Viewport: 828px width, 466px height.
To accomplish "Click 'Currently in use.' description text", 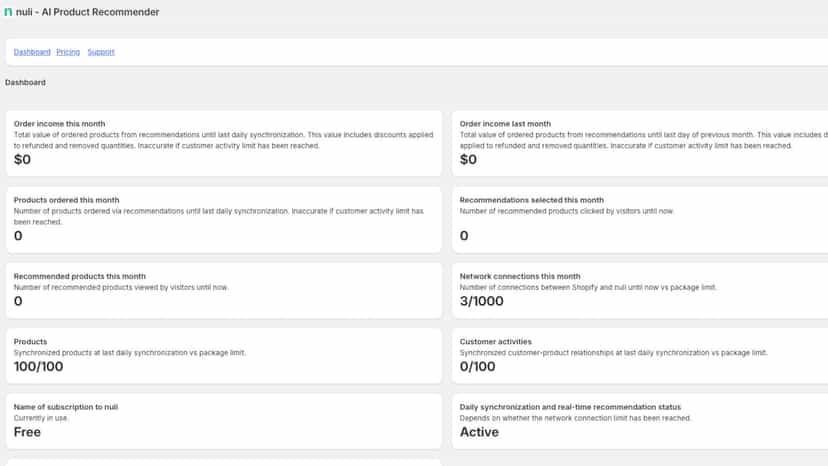I will click(x=41, y=418).
